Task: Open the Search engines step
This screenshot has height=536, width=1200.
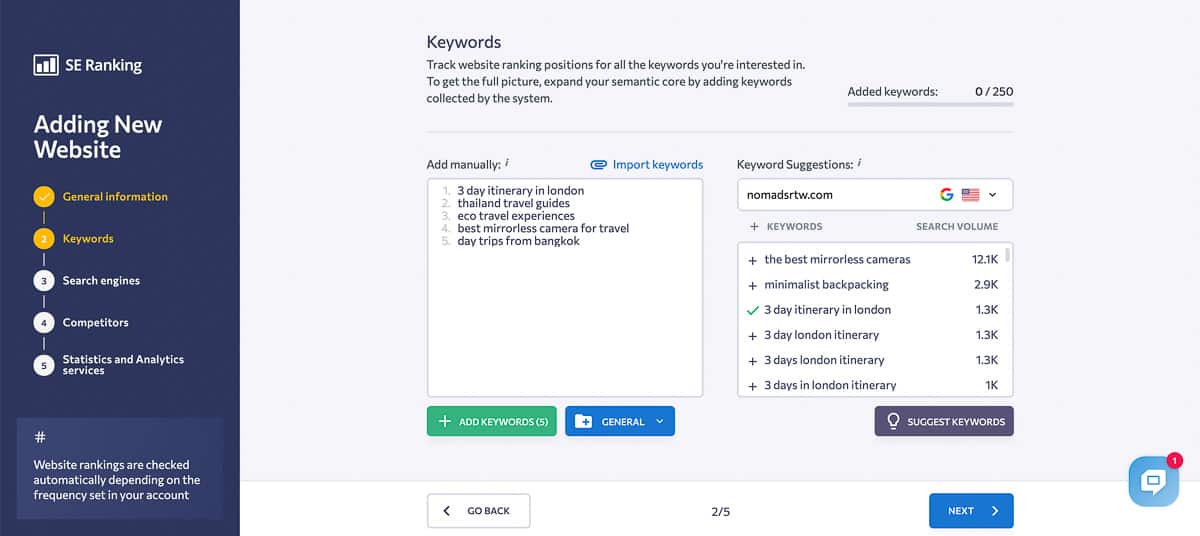Action: coord(101,281)
